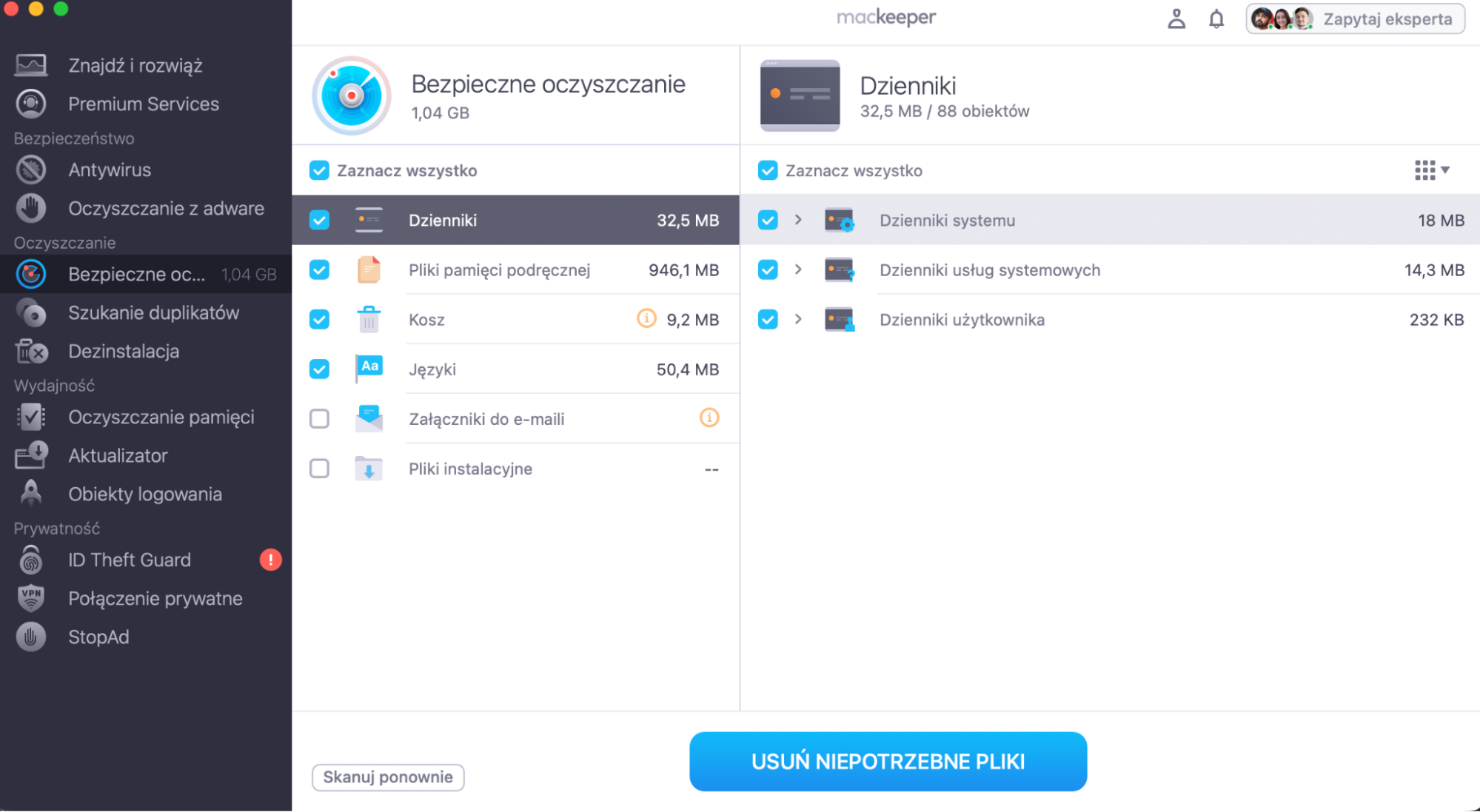Screen dimensions: 1480x812
Task: Open Oczyszczanie pamięci section
Action: 146,417
